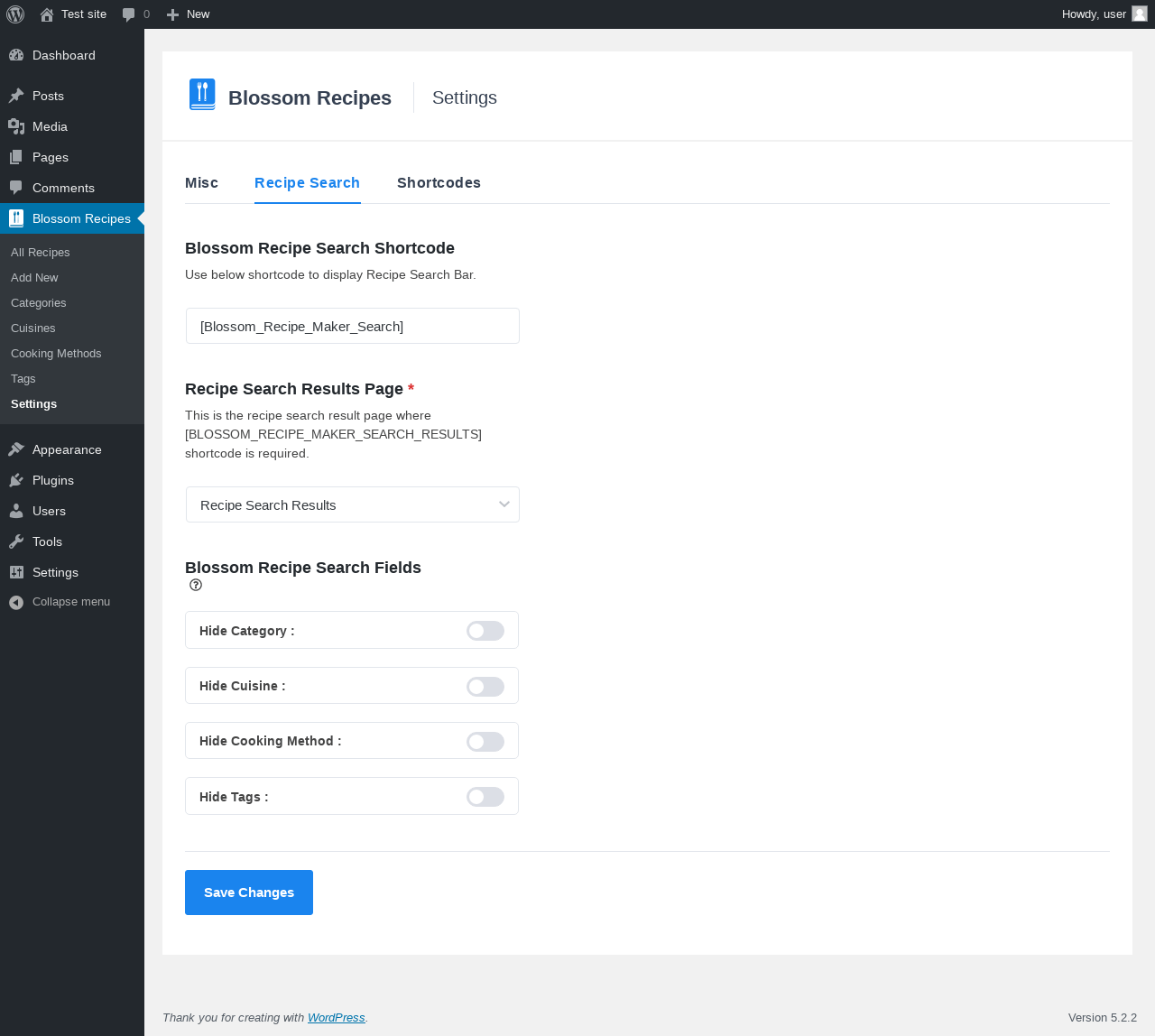
Task: Open the Test site home icon
Action: [x=47, y=14]
